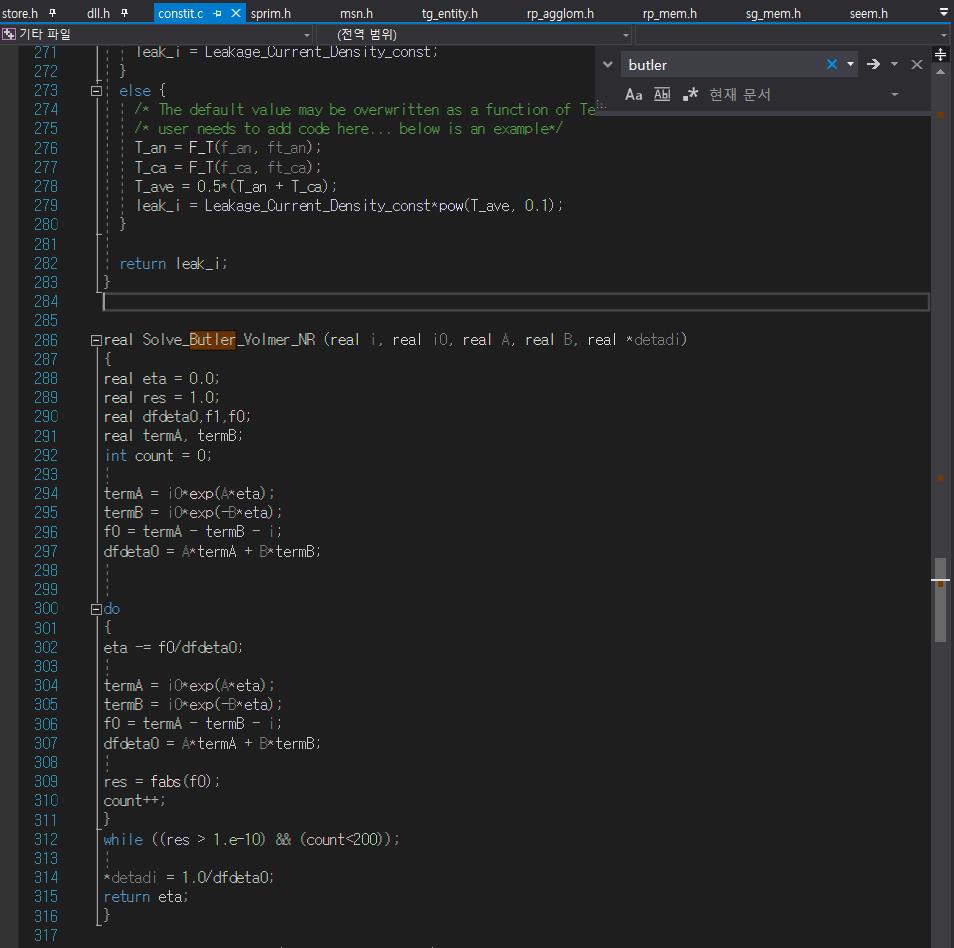Viewport: 954px width, 948px height.
Task: Open the msn.h tab
Action: [x=356, y=13]
